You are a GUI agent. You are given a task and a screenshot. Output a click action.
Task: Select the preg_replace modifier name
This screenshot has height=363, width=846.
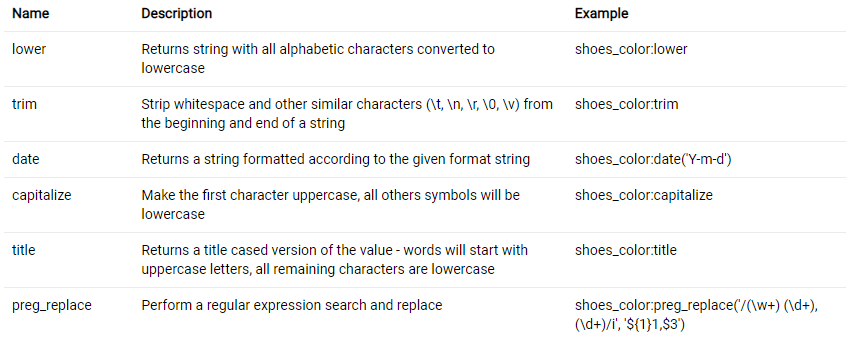point(52,305)
